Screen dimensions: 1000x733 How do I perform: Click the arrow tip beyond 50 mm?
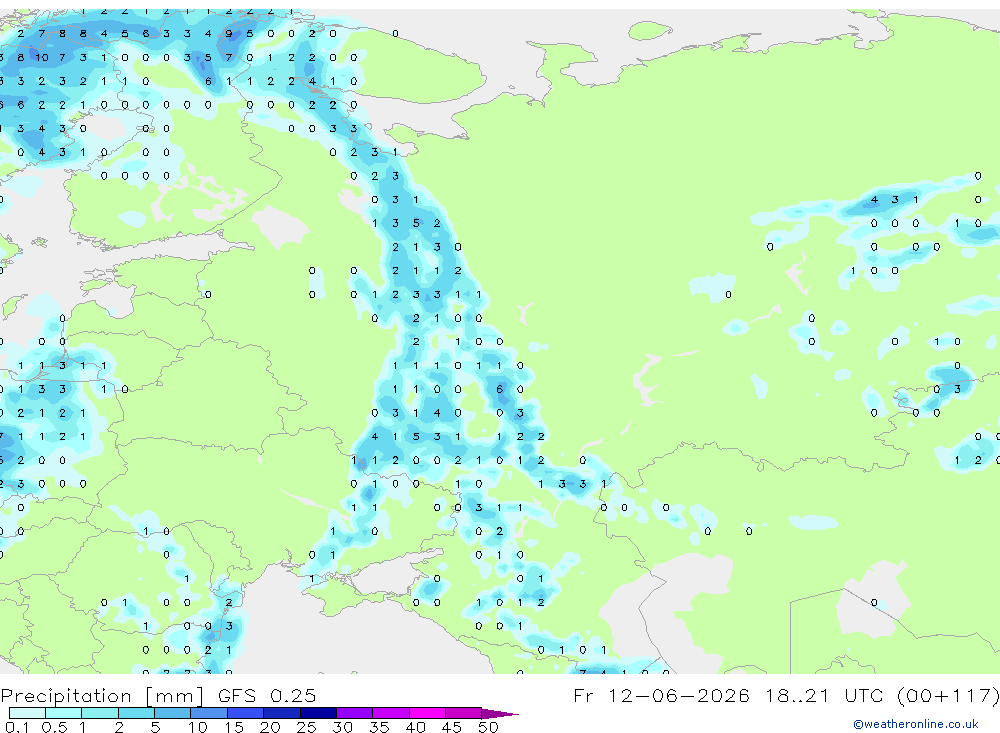(x=500, y=713)
